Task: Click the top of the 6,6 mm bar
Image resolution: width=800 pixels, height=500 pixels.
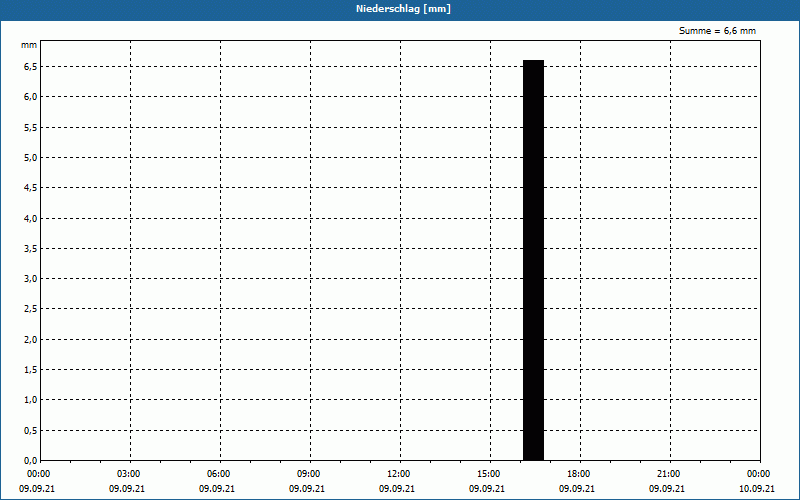Action: [533, 61]
